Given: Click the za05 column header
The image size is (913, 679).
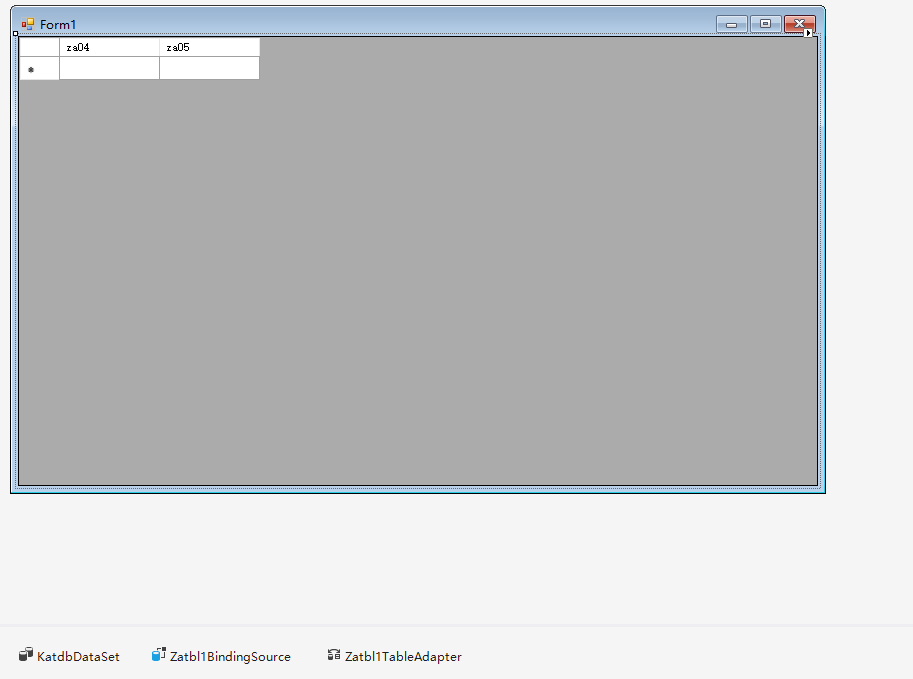Looking at the screenshot, I should 210,47.
